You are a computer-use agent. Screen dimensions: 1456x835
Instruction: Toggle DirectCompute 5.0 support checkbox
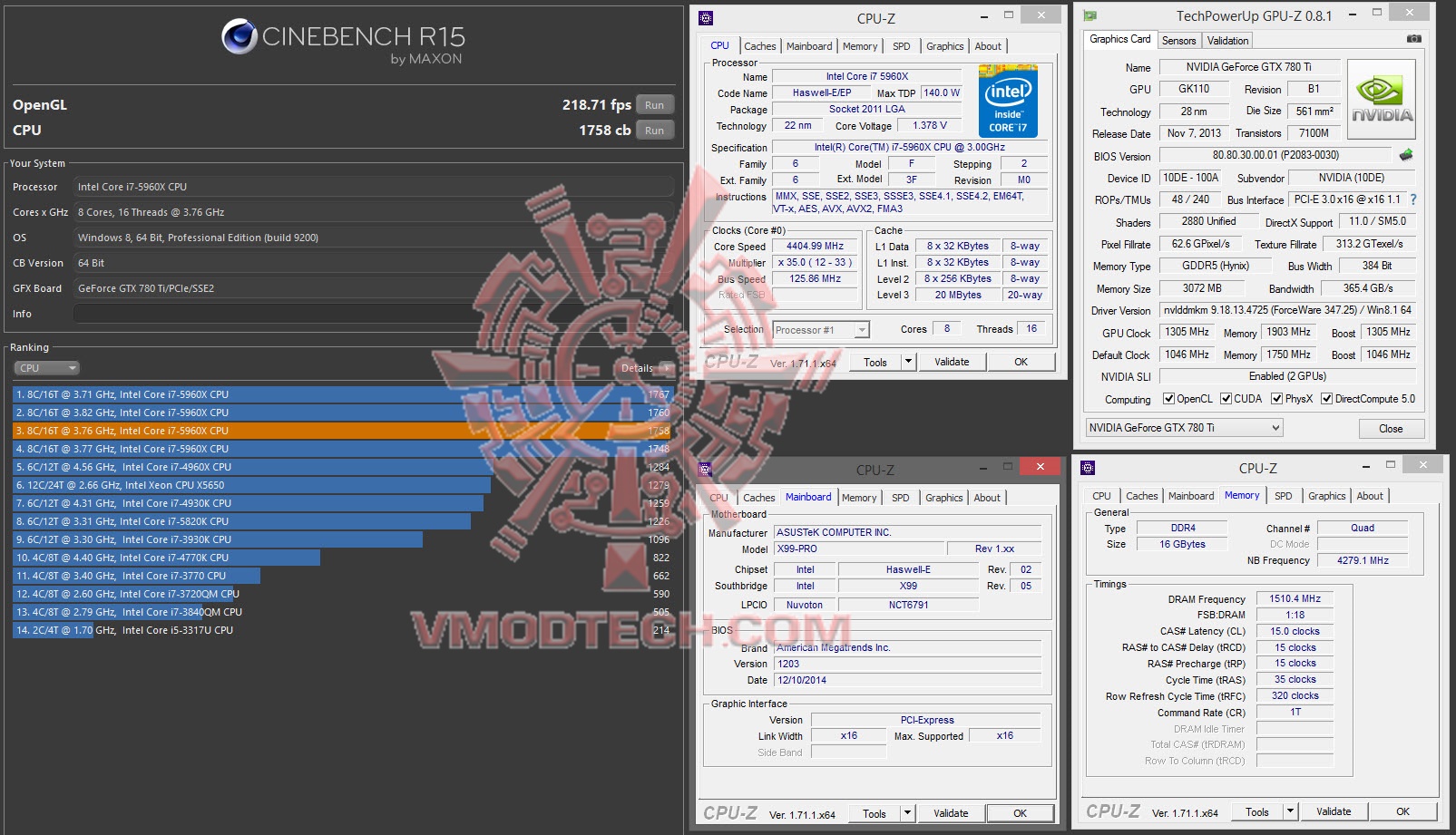click(1327, 399)
